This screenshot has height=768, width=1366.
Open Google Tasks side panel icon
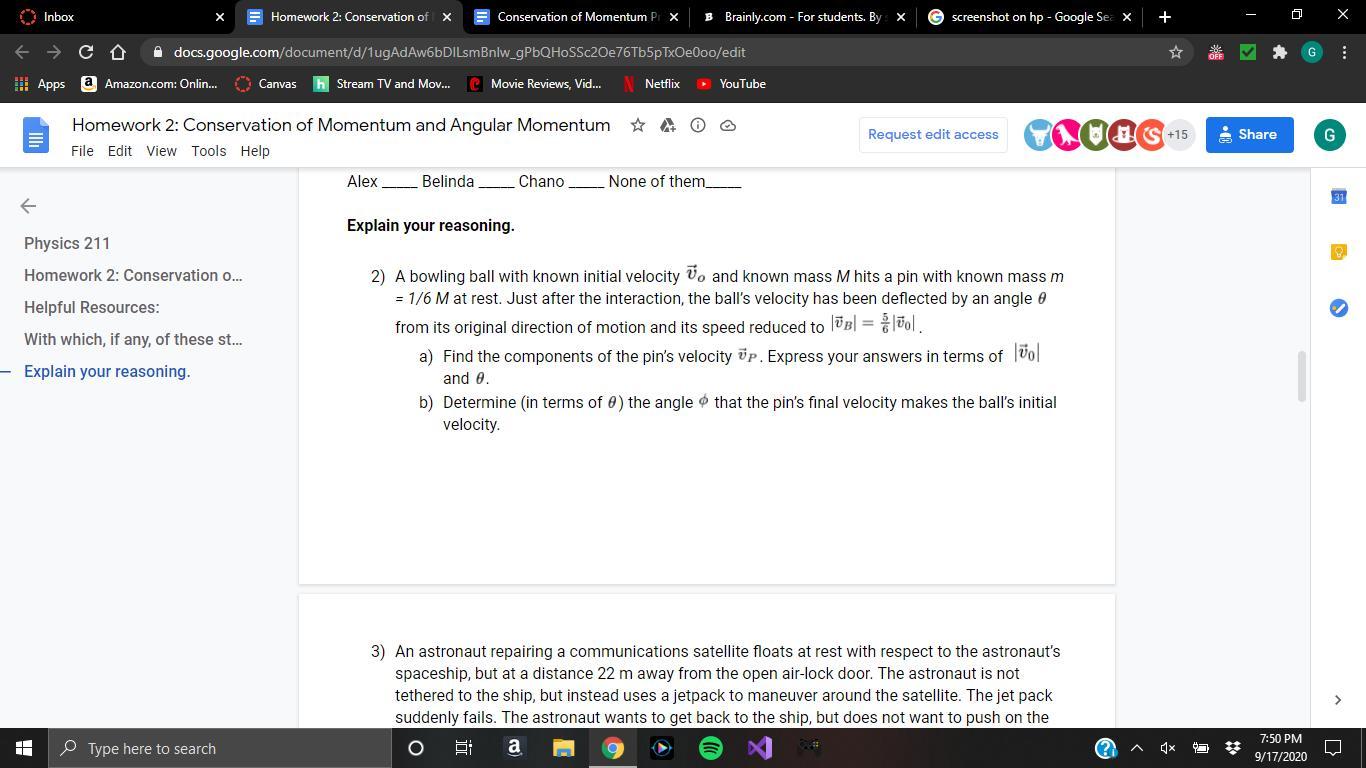pyautogui.click(x=1338, y=308)
